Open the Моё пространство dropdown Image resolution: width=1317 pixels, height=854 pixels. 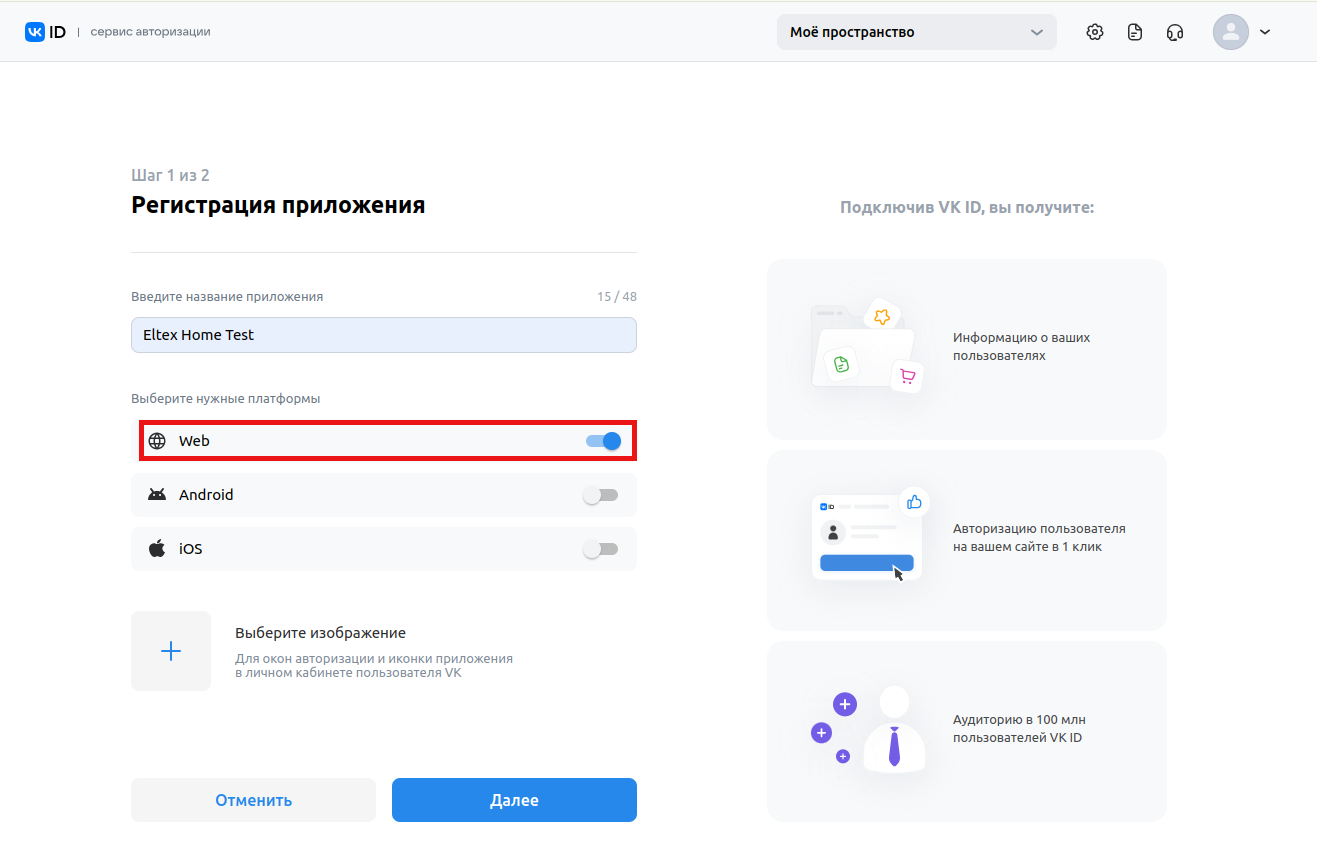(x=916, y=32)
